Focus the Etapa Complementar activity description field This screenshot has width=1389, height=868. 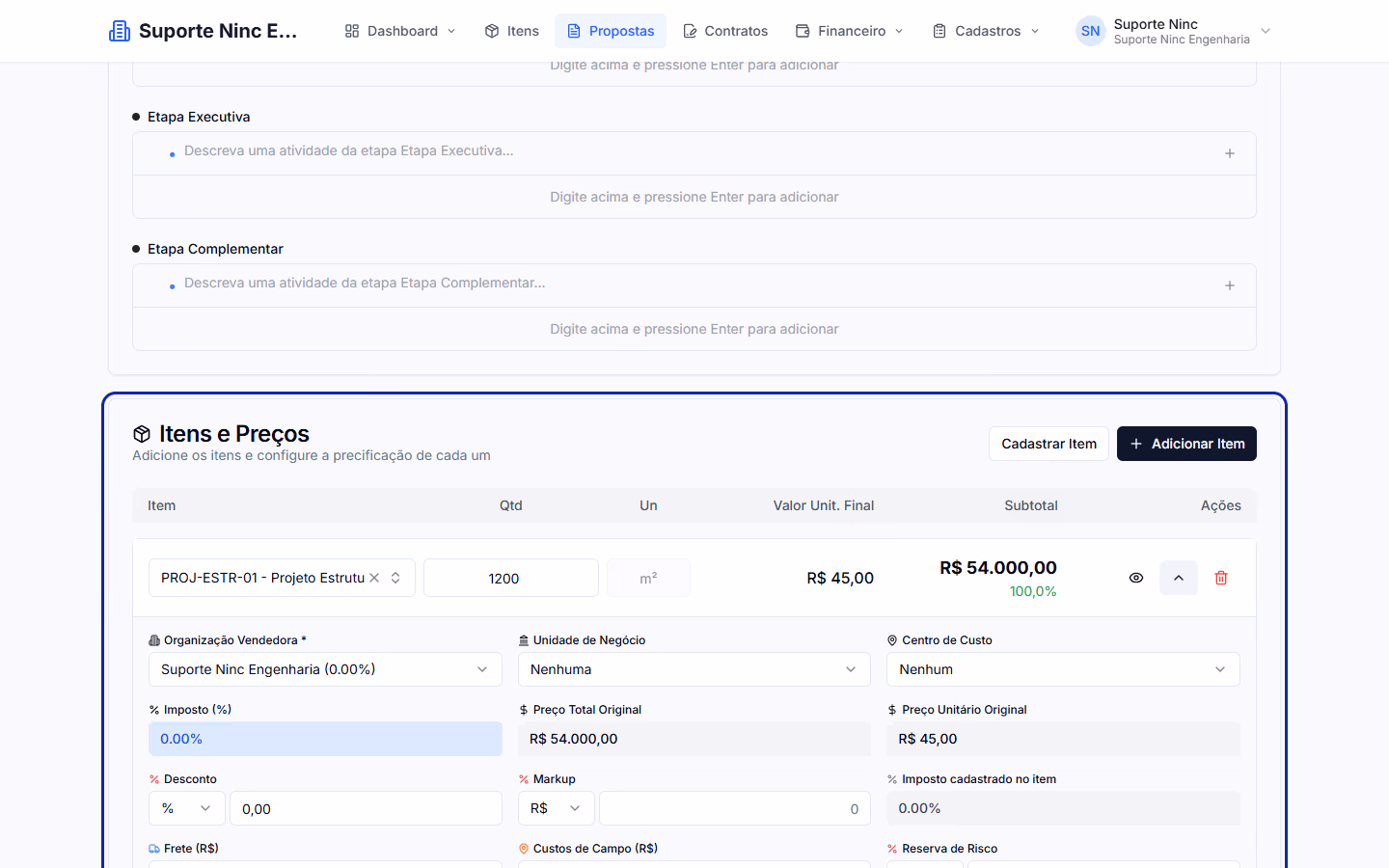click(x=694, y=285)
